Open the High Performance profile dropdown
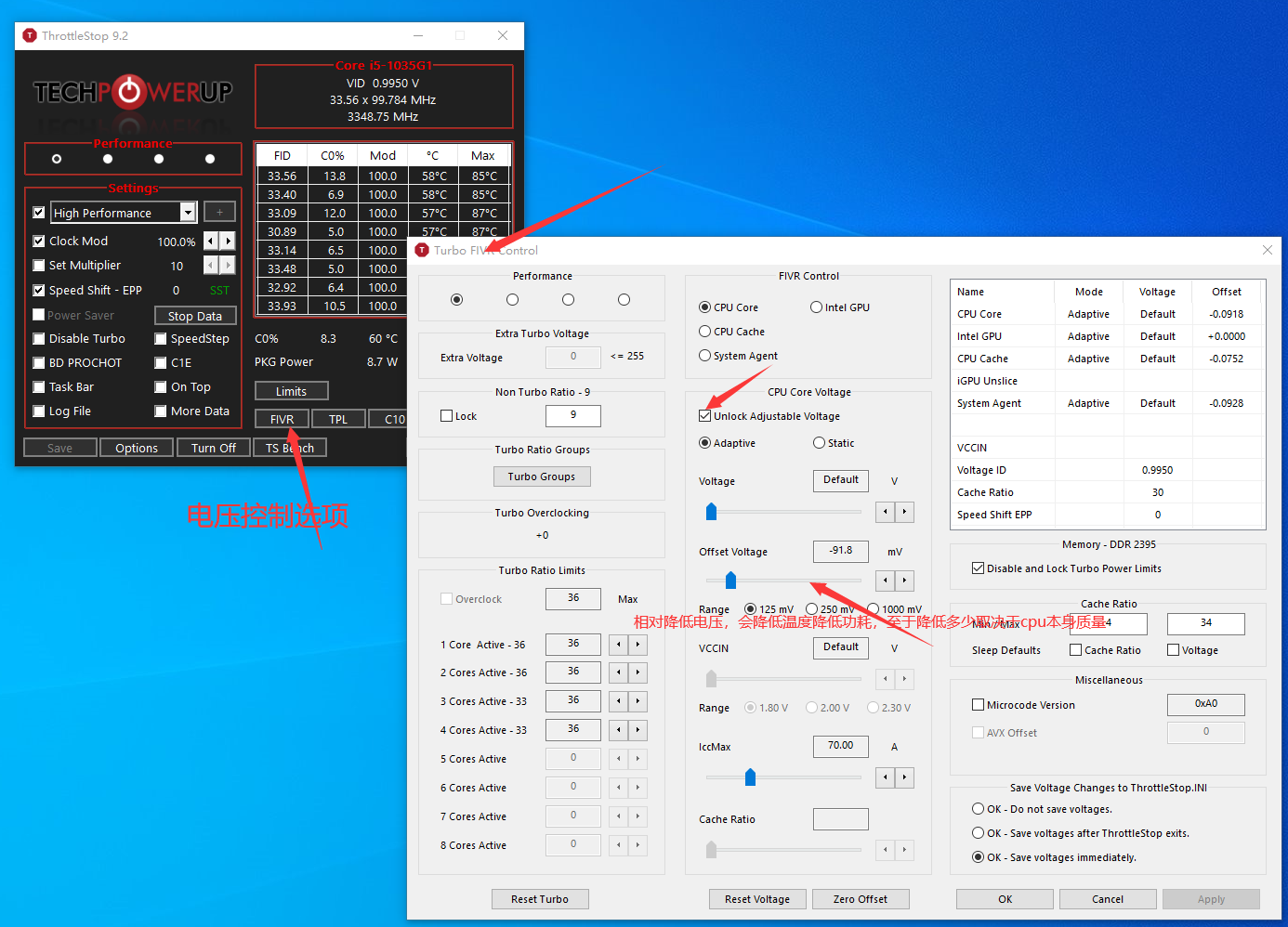 point(189,212)
